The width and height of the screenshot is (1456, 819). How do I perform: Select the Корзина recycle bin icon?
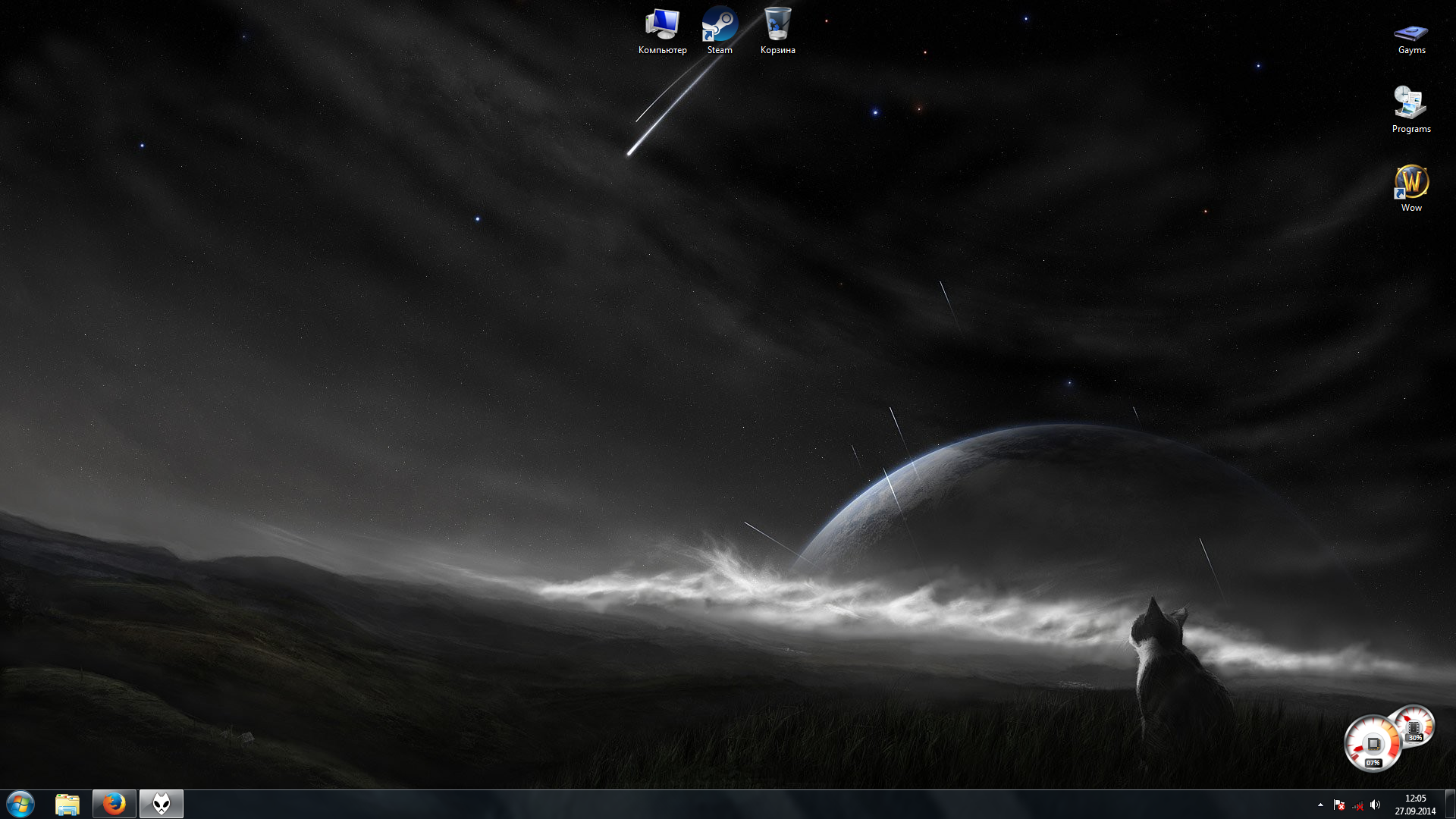pos(777,26)
